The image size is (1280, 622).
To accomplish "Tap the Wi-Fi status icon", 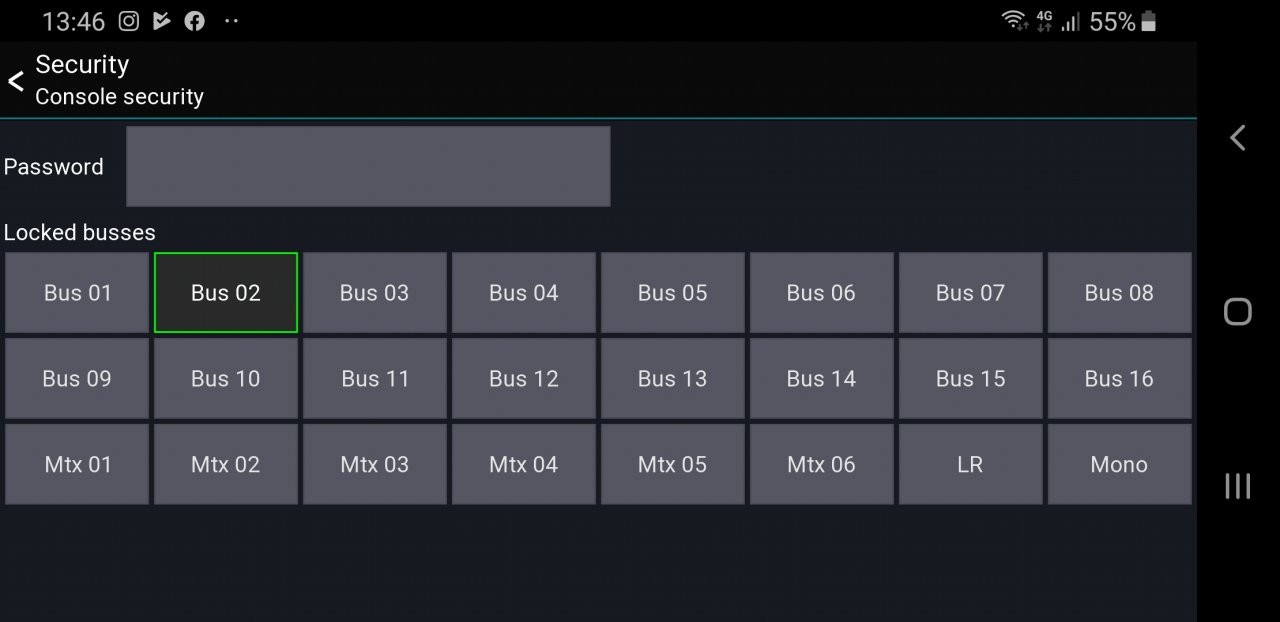I will coord(1014,21).
